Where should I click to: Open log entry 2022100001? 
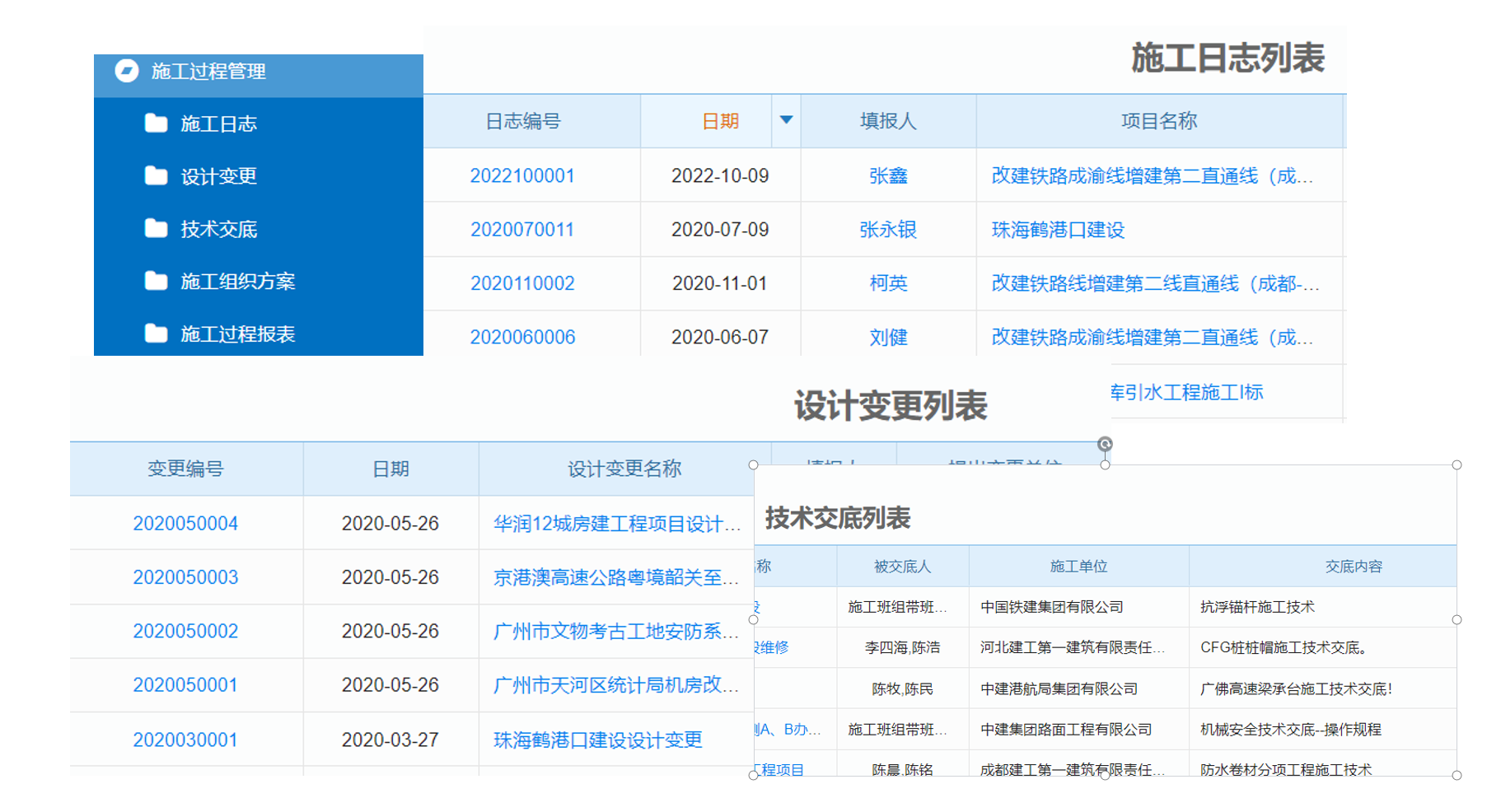click(522, 175)
